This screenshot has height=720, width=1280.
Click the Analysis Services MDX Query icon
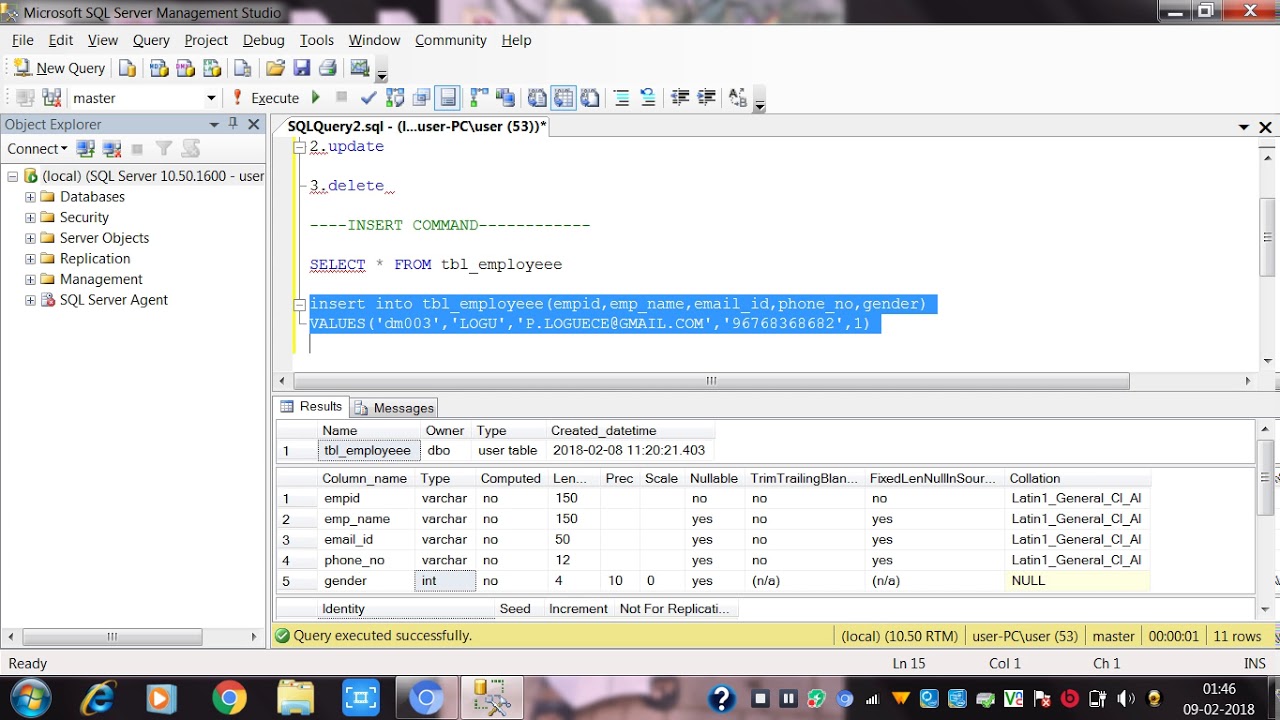pos(159,68)
